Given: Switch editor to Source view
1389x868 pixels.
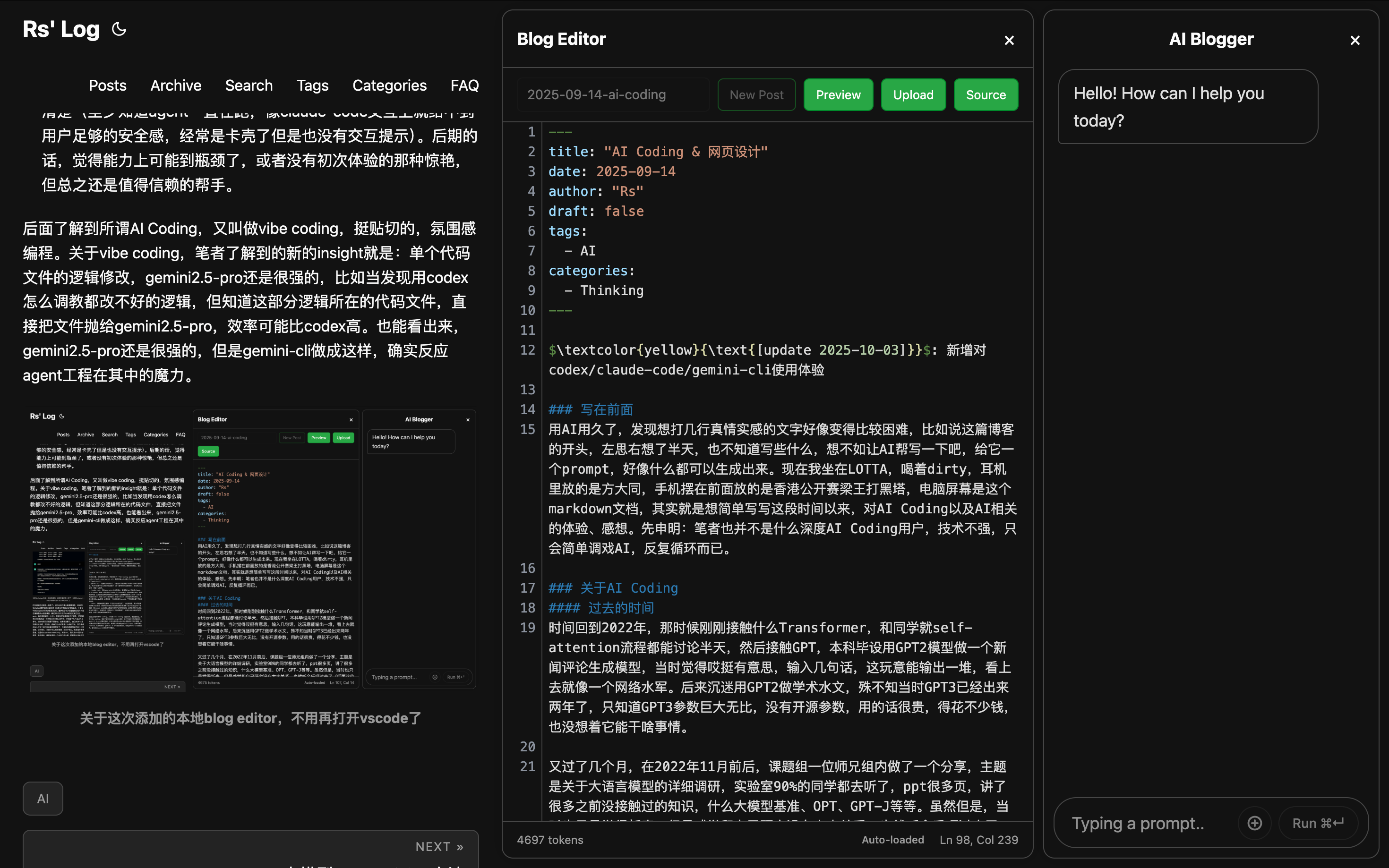Looking at the screenshot, I should (x=986, y=95).
